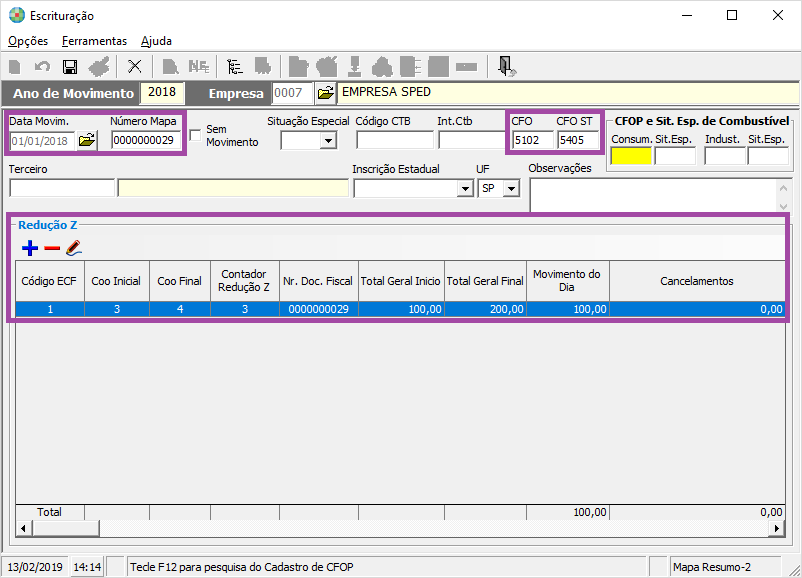Click the yellow Consum. field
The image size is (802, 578).
(x=630, y=156)
